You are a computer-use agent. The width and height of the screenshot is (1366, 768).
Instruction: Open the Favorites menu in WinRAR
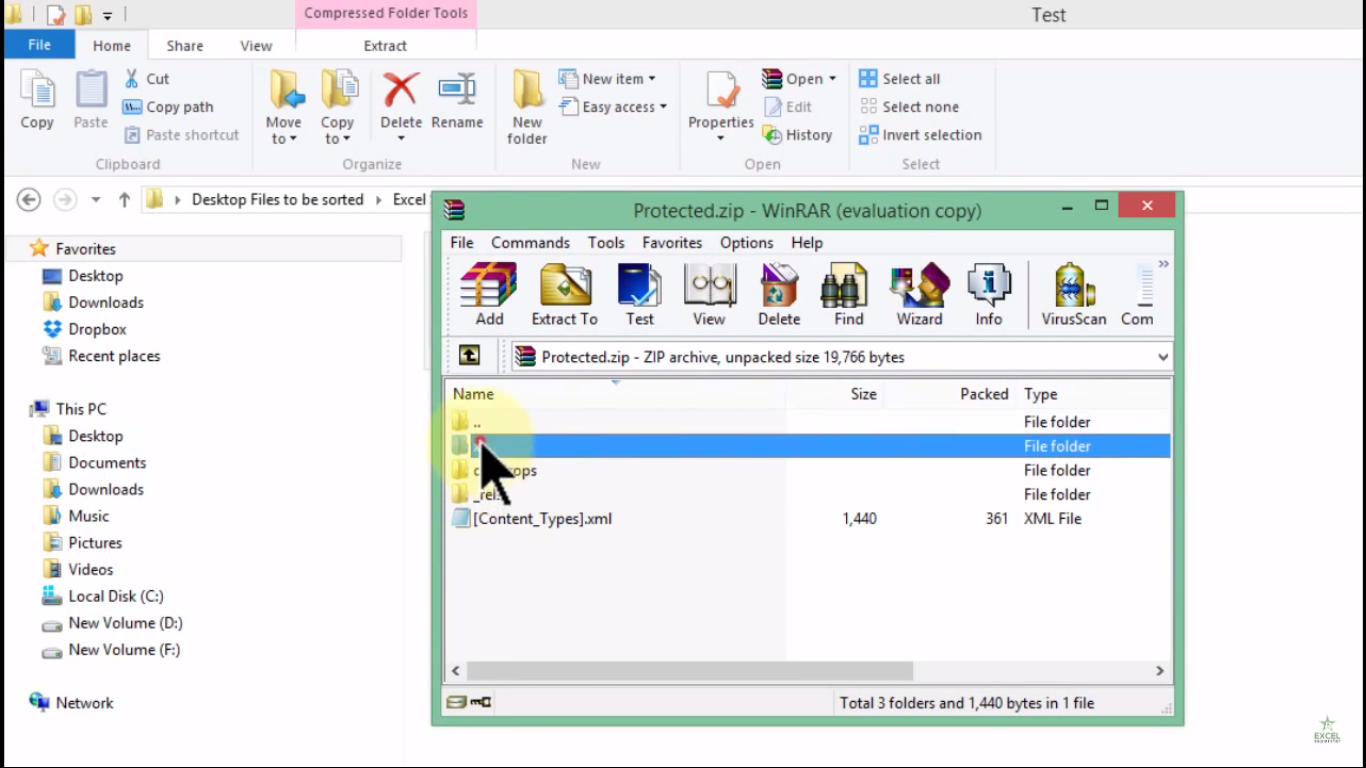(672, 243)
